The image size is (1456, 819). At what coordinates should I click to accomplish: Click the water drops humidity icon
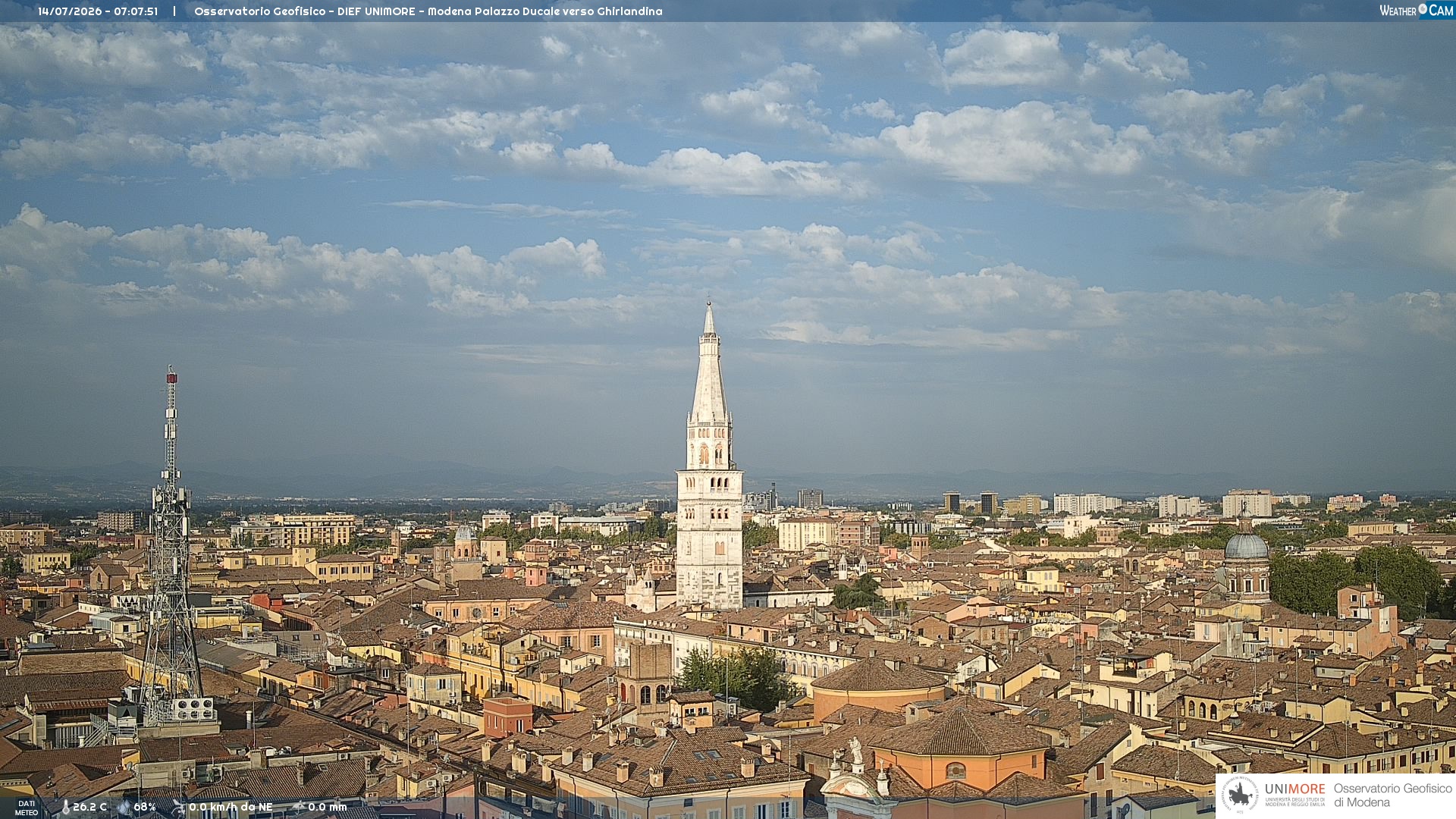[124, 807]
